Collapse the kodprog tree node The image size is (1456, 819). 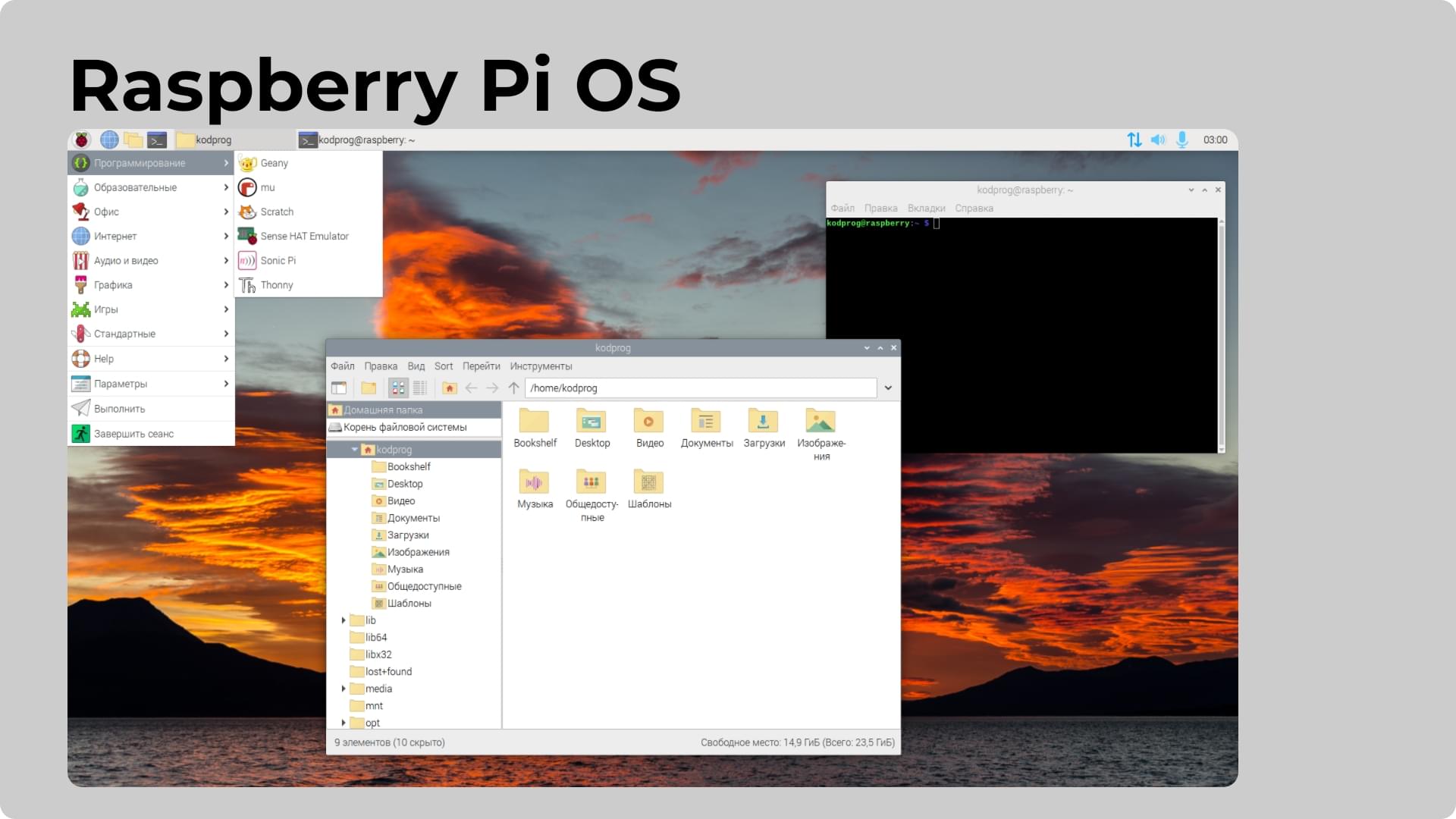click(x=354, y=450)
